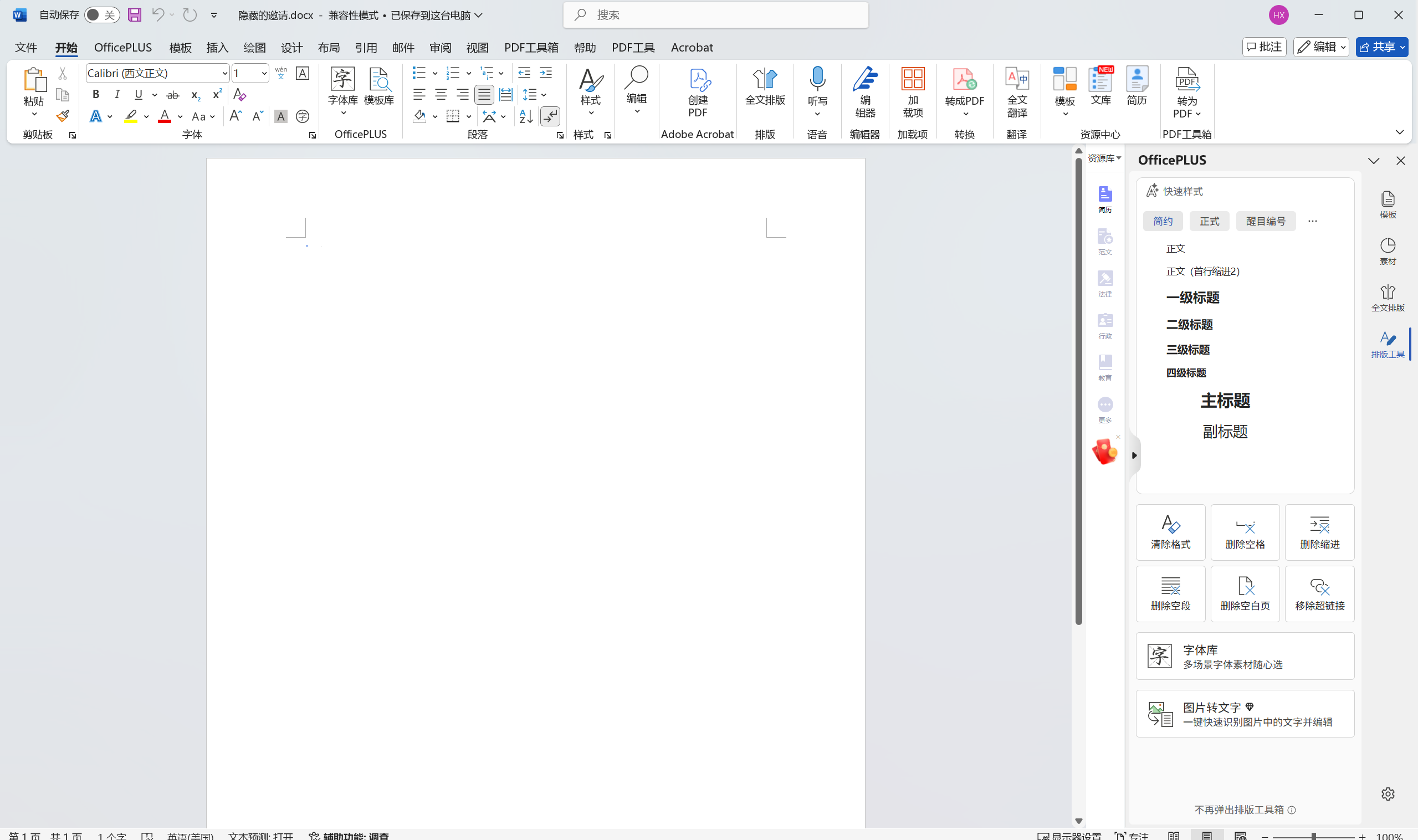Click 全文翻译 translate icon
Screen dimensions: 1418x840
click(1017, 93)
